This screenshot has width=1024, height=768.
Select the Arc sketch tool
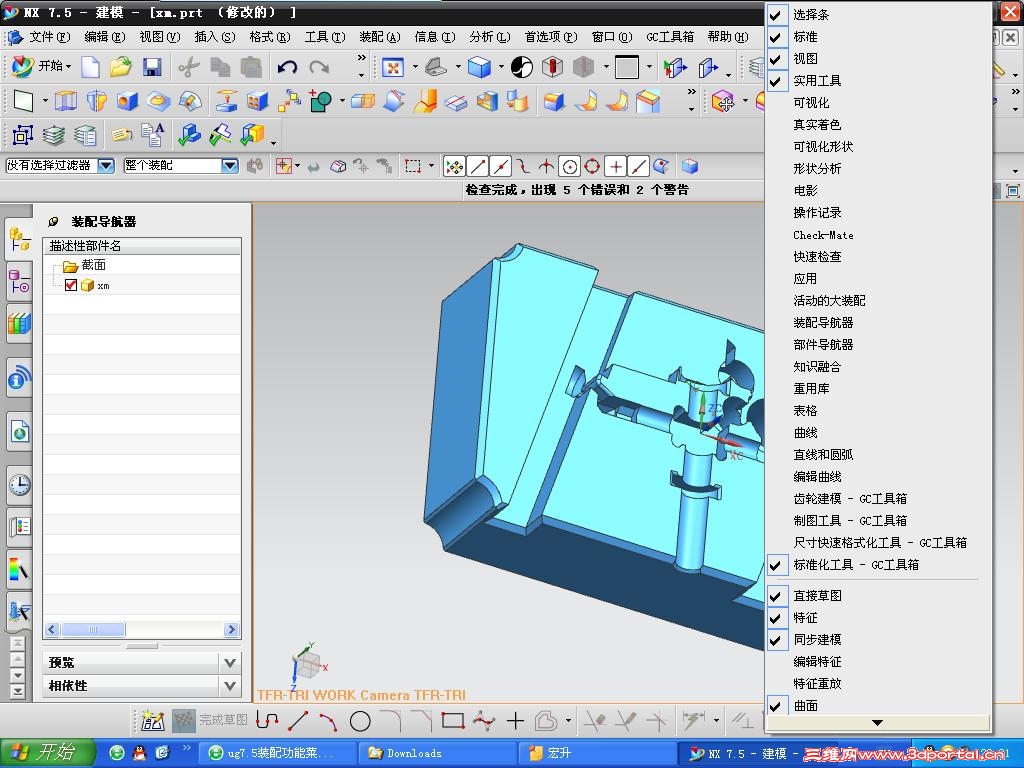(328, 720)
